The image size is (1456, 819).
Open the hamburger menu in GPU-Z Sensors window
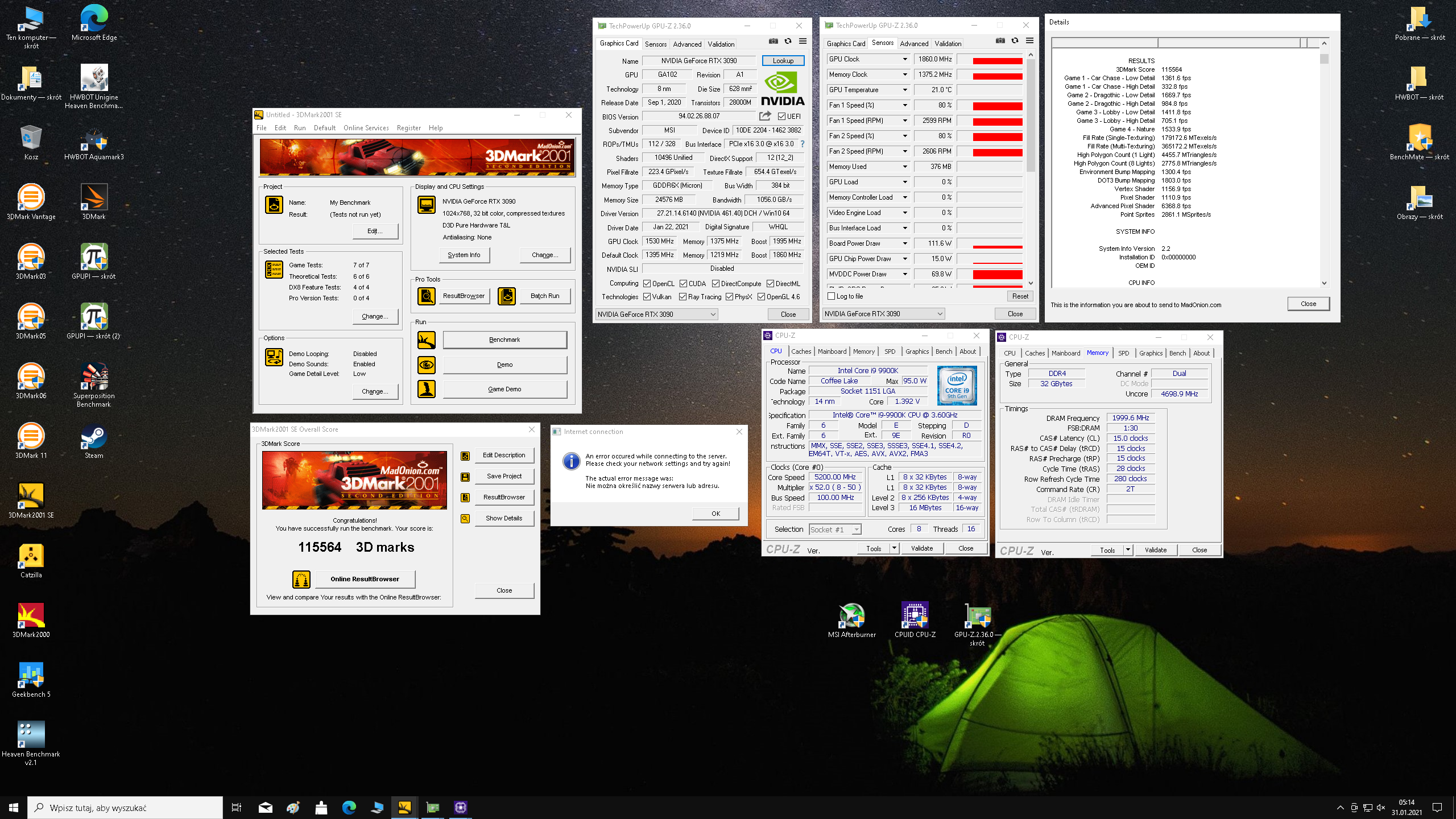tap(1029, 40)
